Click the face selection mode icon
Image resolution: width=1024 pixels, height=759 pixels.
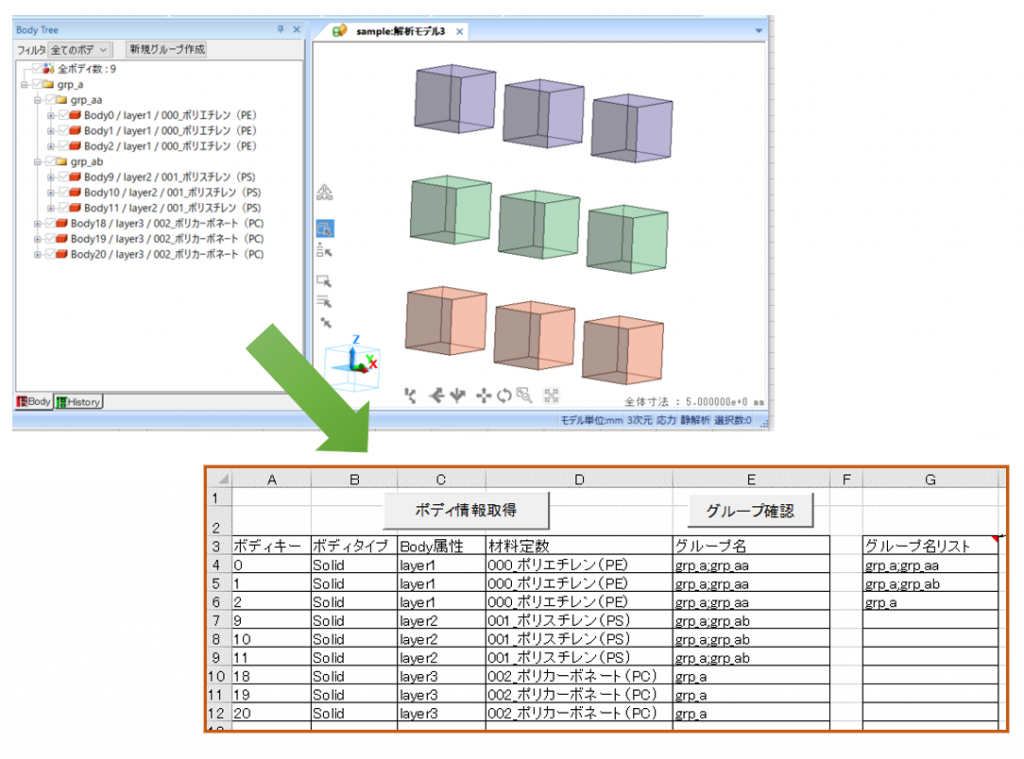tap(325, 281)
